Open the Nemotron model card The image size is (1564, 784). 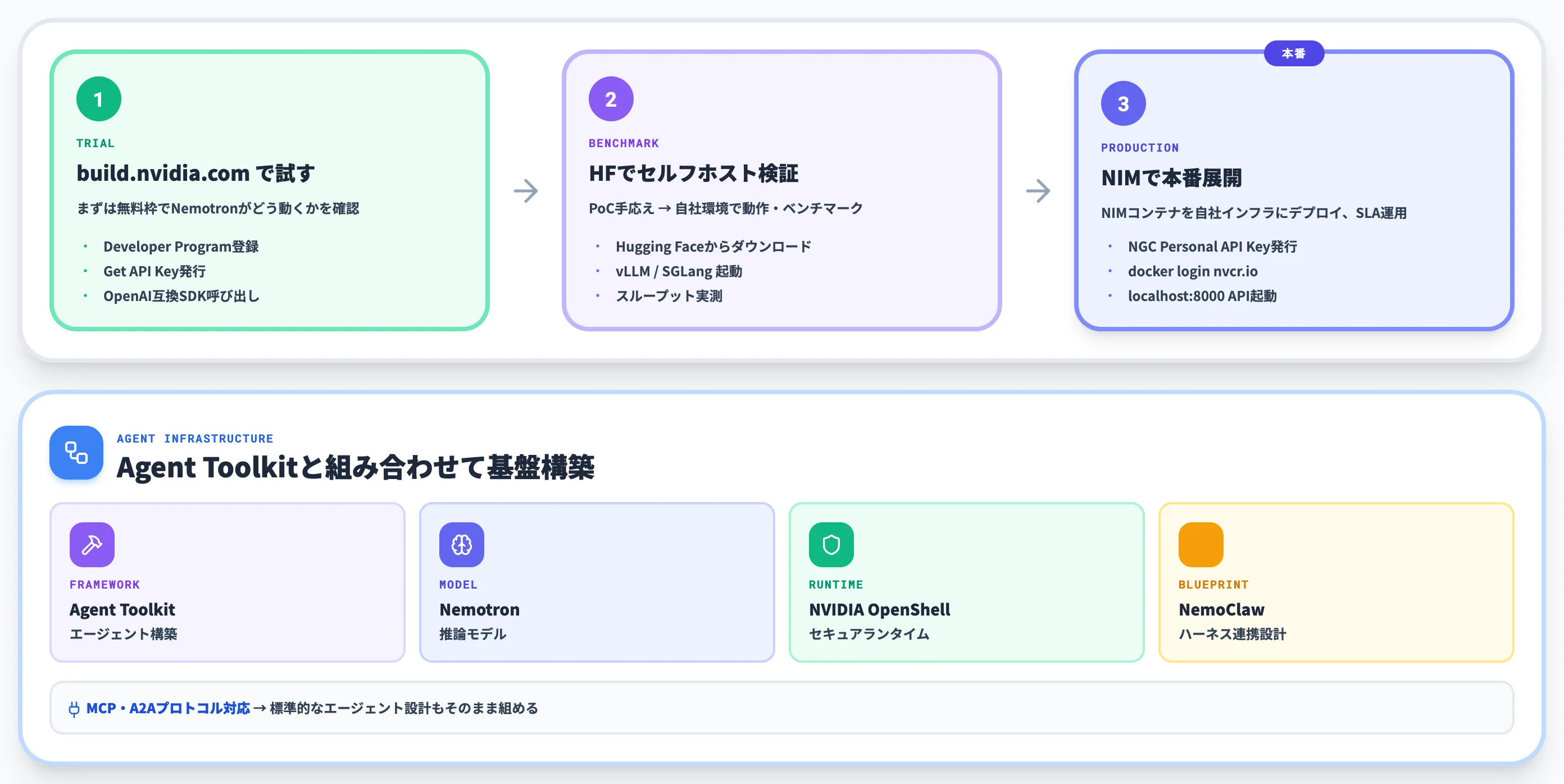tap(597, 582)
